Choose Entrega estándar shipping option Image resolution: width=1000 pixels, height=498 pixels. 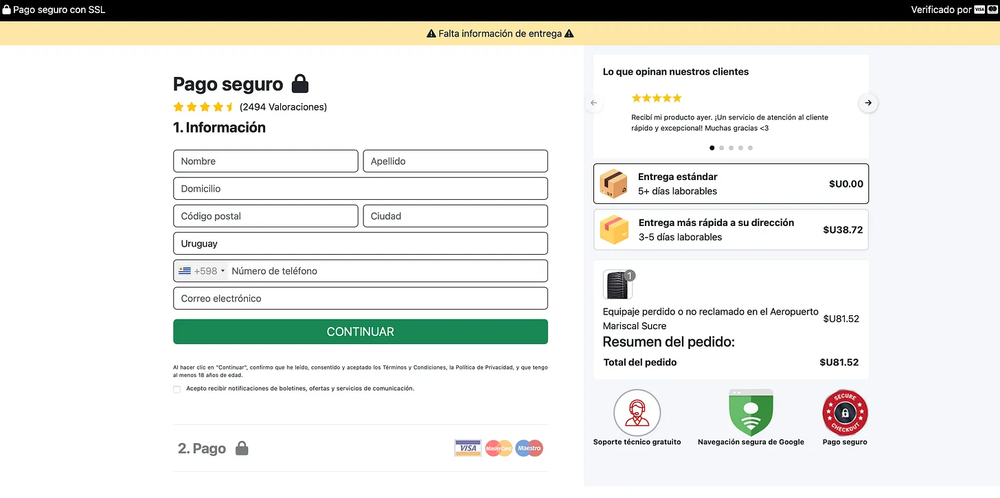731,184
